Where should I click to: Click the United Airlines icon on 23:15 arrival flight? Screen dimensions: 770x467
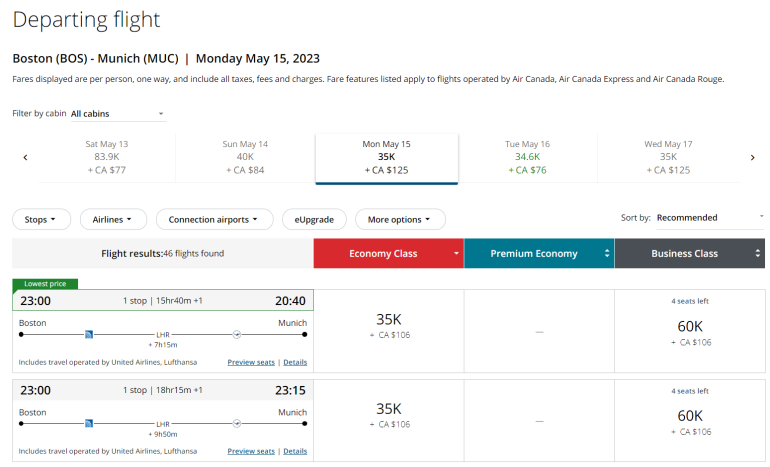click(89, 423)
